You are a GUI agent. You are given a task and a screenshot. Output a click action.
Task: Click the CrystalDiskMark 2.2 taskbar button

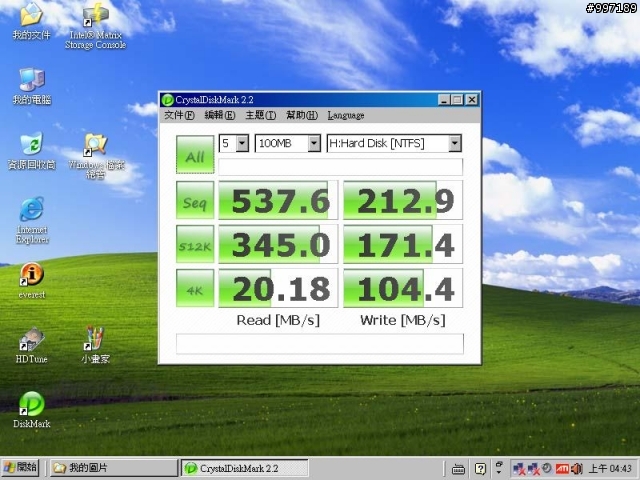click(x=245, y=468)
